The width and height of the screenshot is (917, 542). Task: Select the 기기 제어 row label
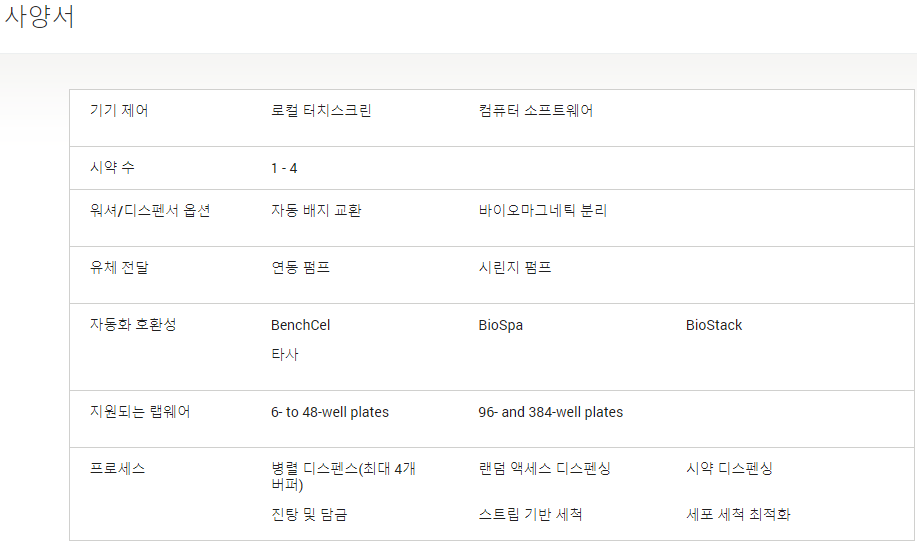tap(119, 111)
